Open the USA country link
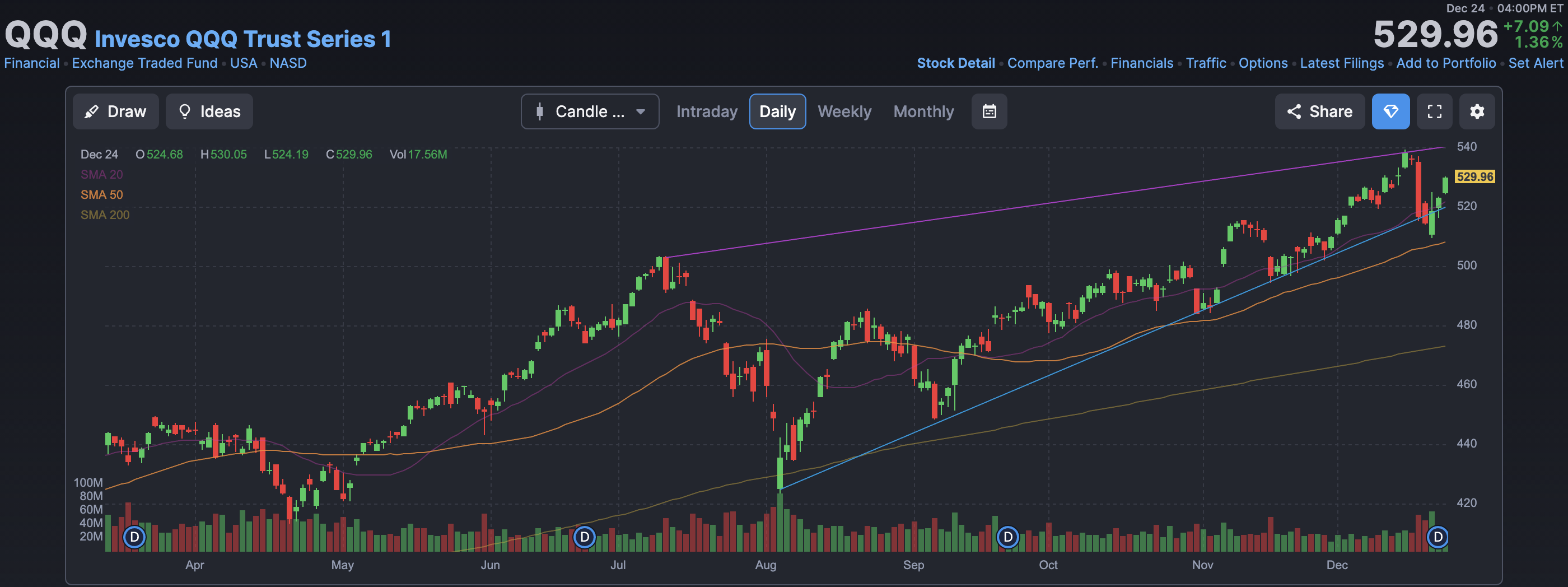 pyautogui.click(x=244, y=63)
